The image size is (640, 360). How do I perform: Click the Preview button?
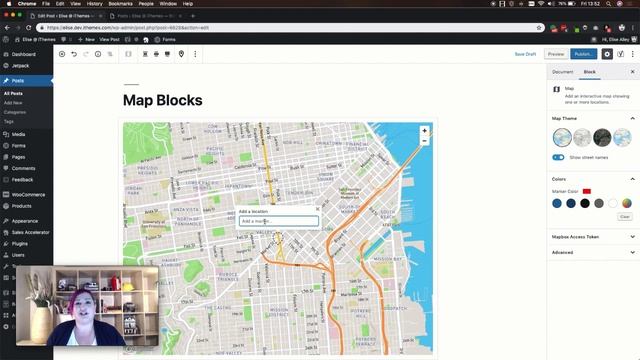point(556,54)
